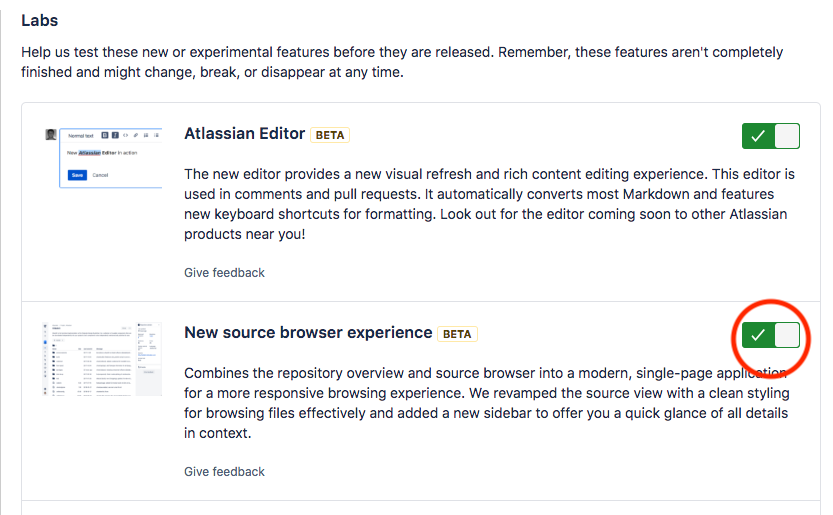Image resolution: width=833 pixels, height=515 pixels.
Task: Click BETA badge beside New source browser experience
Action: pyautogui.click(x=457, y=334)
